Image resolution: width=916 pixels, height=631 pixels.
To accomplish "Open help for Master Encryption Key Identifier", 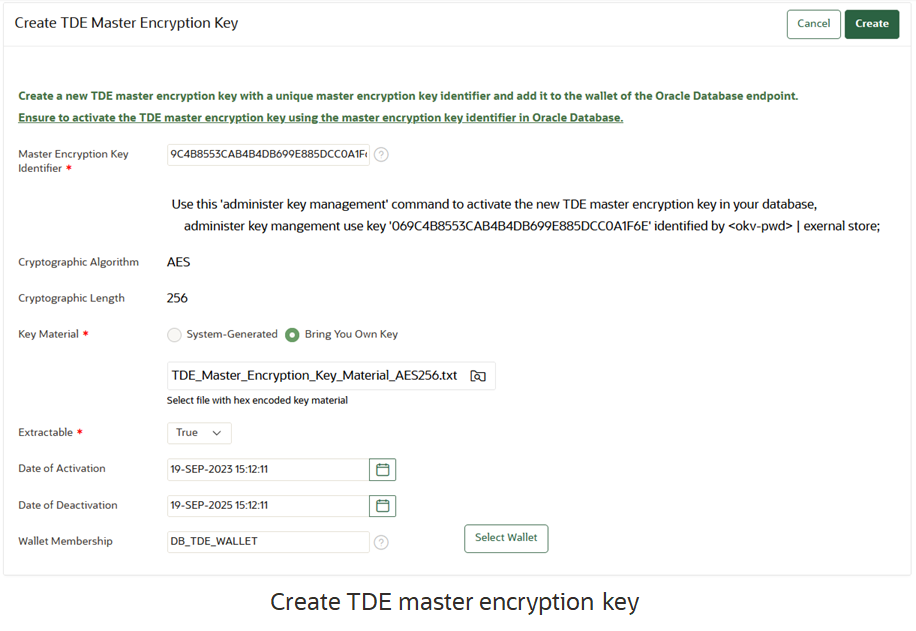I will pyautogui.click(x=381, y=155).
